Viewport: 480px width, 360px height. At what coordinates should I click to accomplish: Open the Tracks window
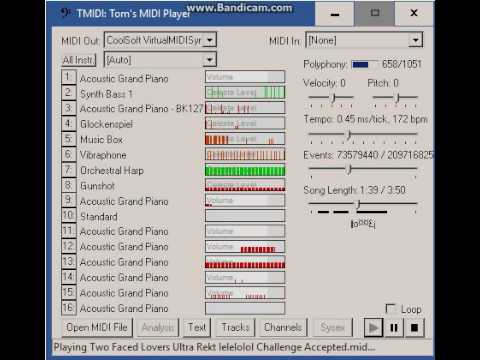click(x=235, y=328)
